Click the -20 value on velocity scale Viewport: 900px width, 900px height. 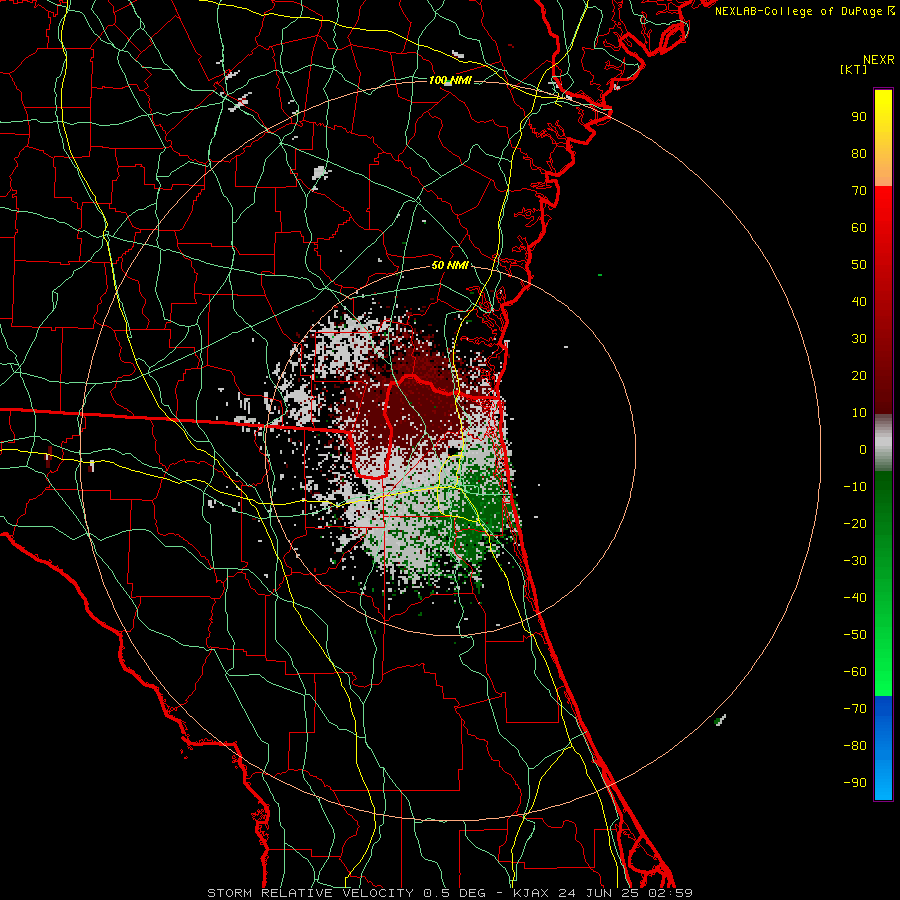coord(855,523)
